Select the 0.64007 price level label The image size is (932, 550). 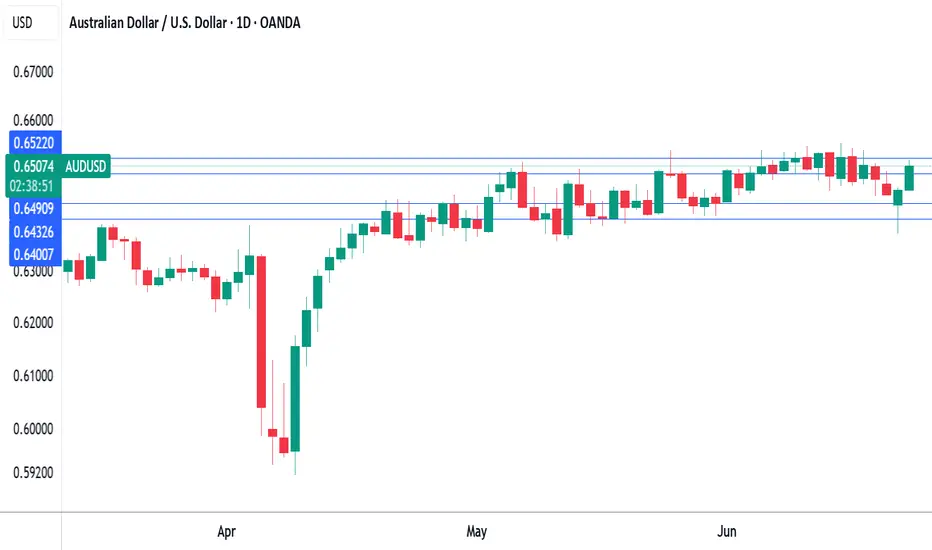[34, 254]
